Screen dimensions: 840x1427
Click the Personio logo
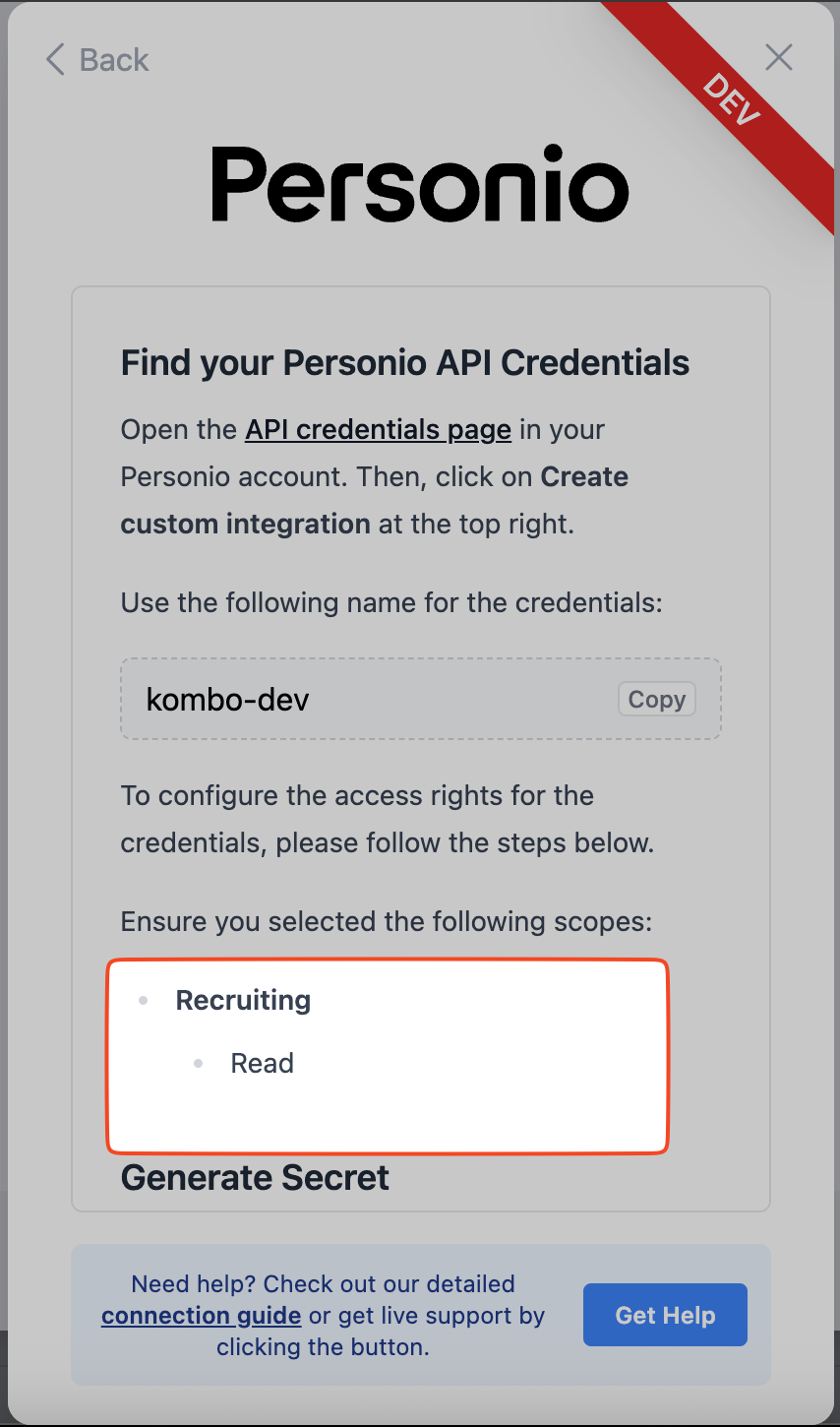[x=420, y=184]
